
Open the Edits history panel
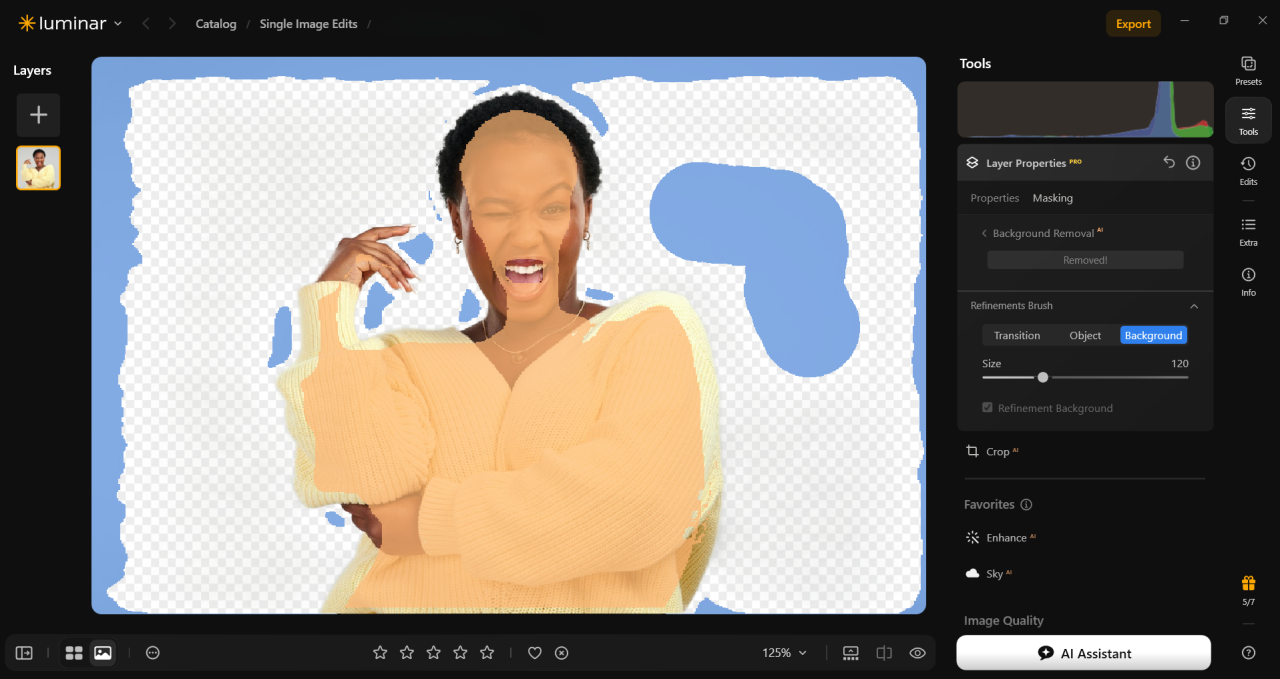[1248, 171]
